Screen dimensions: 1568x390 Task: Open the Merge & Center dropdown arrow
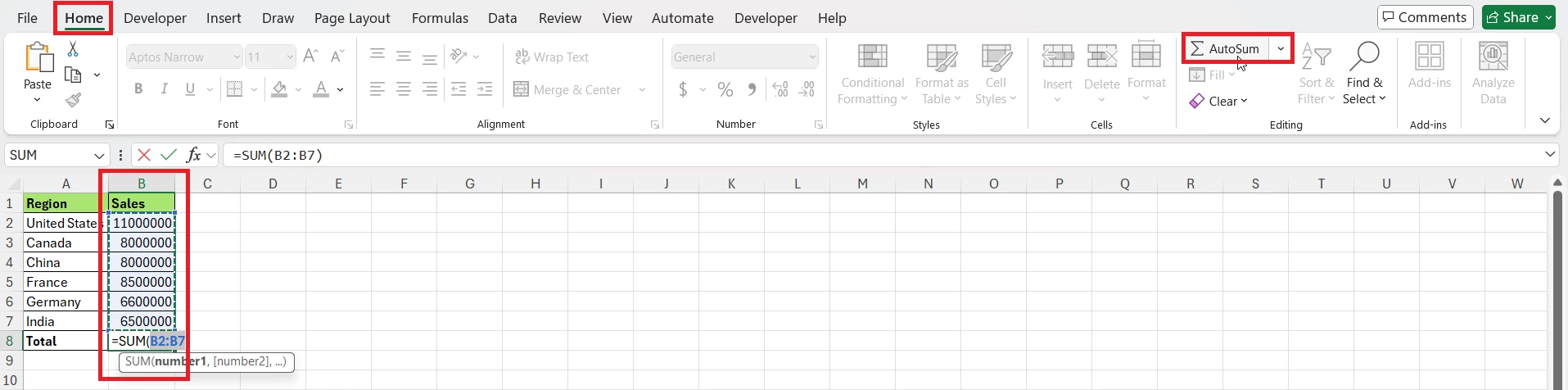click(x=642, y=89)
